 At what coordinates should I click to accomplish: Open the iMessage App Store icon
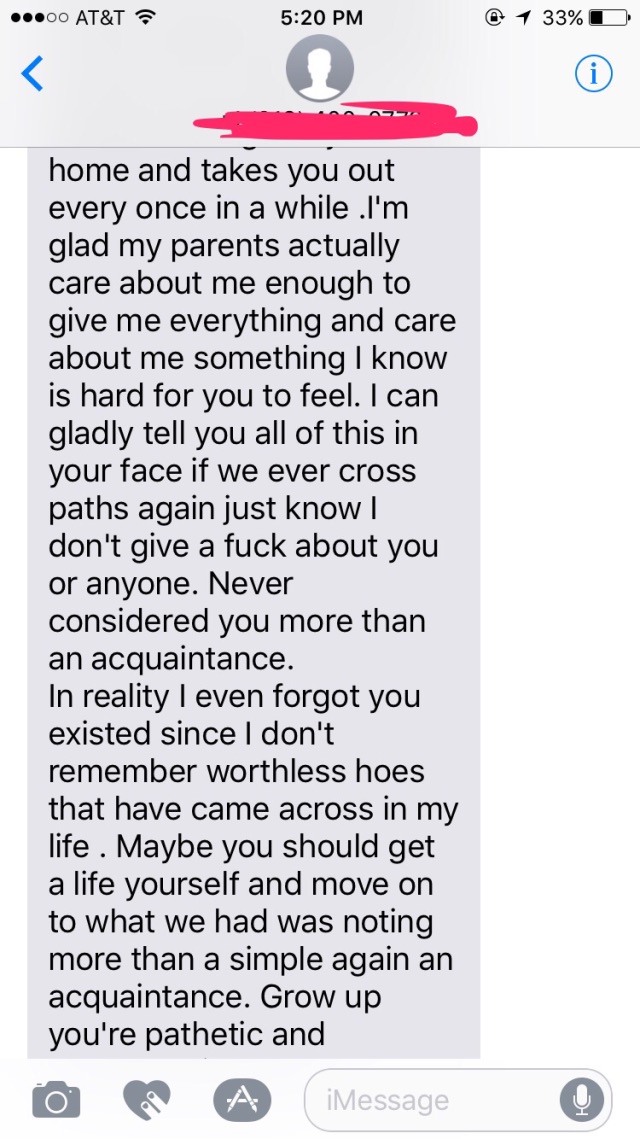tap(241, 1101)
